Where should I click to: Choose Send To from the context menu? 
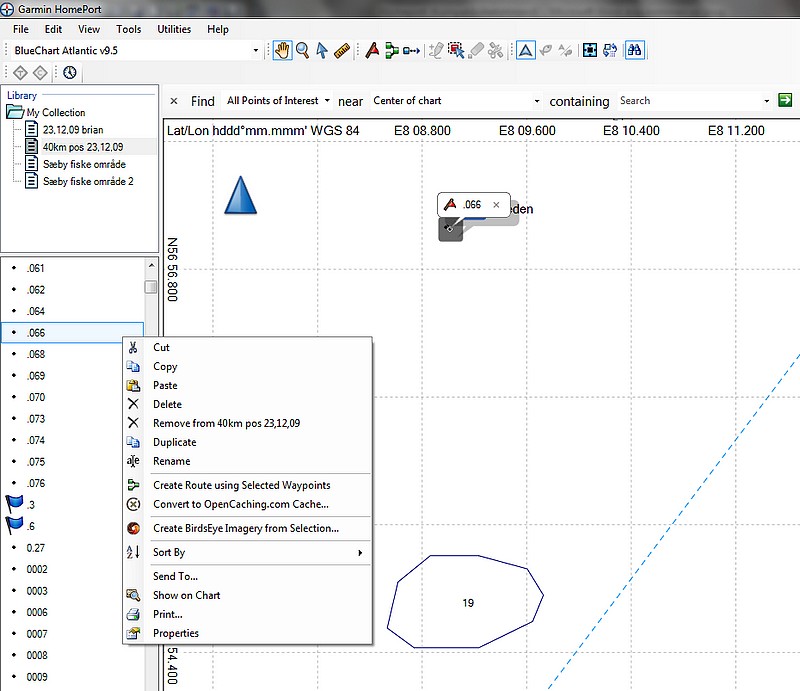[247, 576]
